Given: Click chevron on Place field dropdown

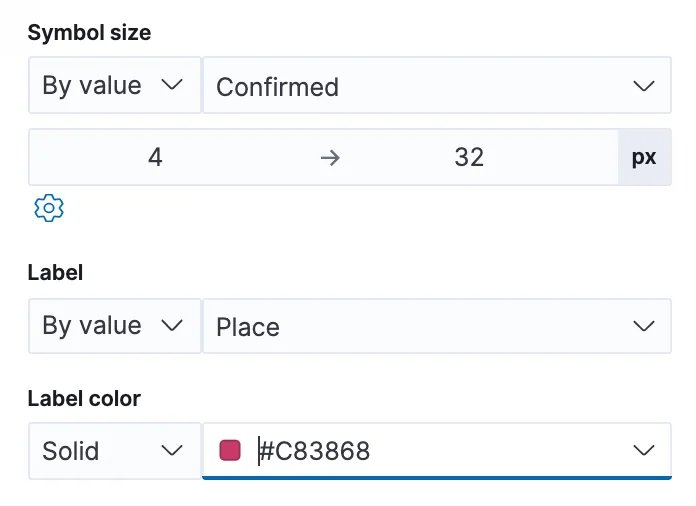Looking at the screenshot, I should coord(644,326).
